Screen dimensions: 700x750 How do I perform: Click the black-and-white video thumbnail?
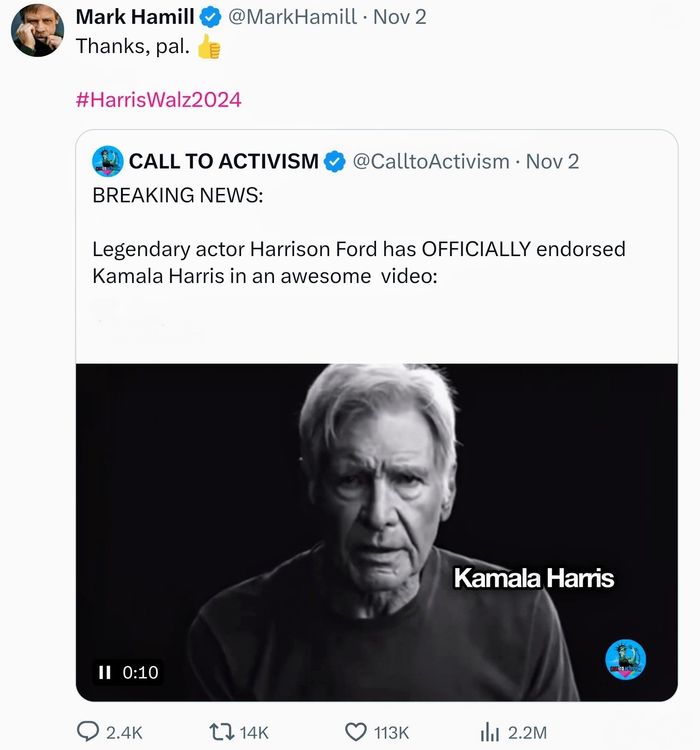(x=377, y=532)
